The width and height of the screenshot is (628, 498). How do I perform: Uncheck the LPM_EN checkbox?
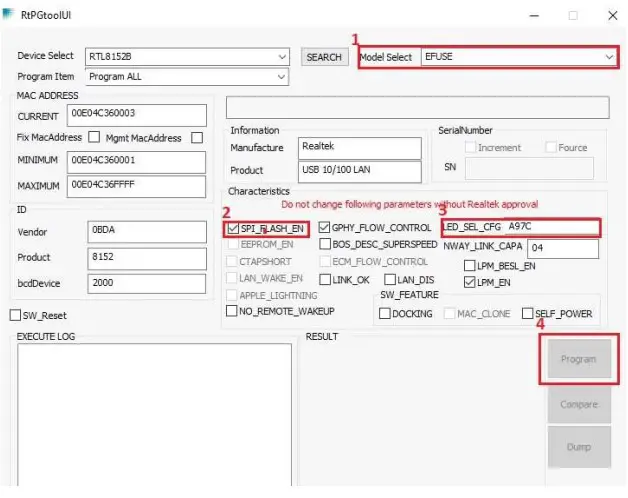click(469, 282)
